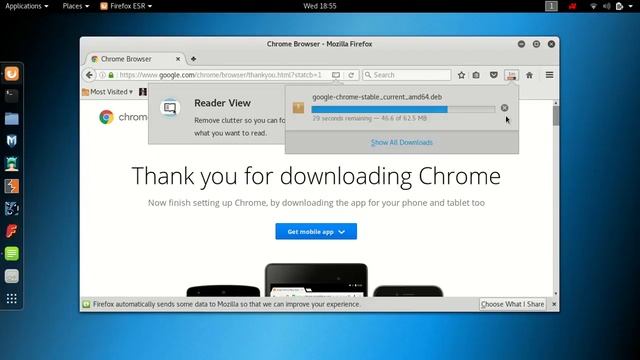Image resolution: width=640 pixels, height=360 pixels.
Task: Open the Firefox ESR app menu
Action: [126, 6]
